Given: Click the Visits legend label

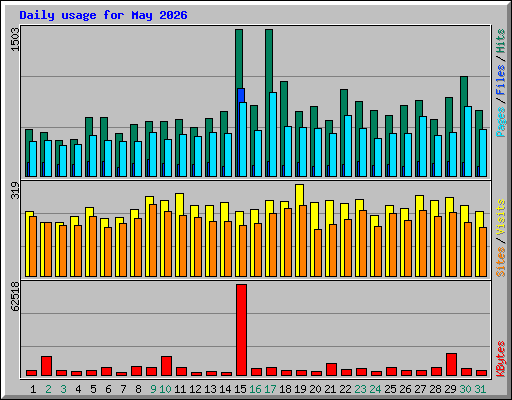Looking at the screenshot, I should tap(501, 217).
